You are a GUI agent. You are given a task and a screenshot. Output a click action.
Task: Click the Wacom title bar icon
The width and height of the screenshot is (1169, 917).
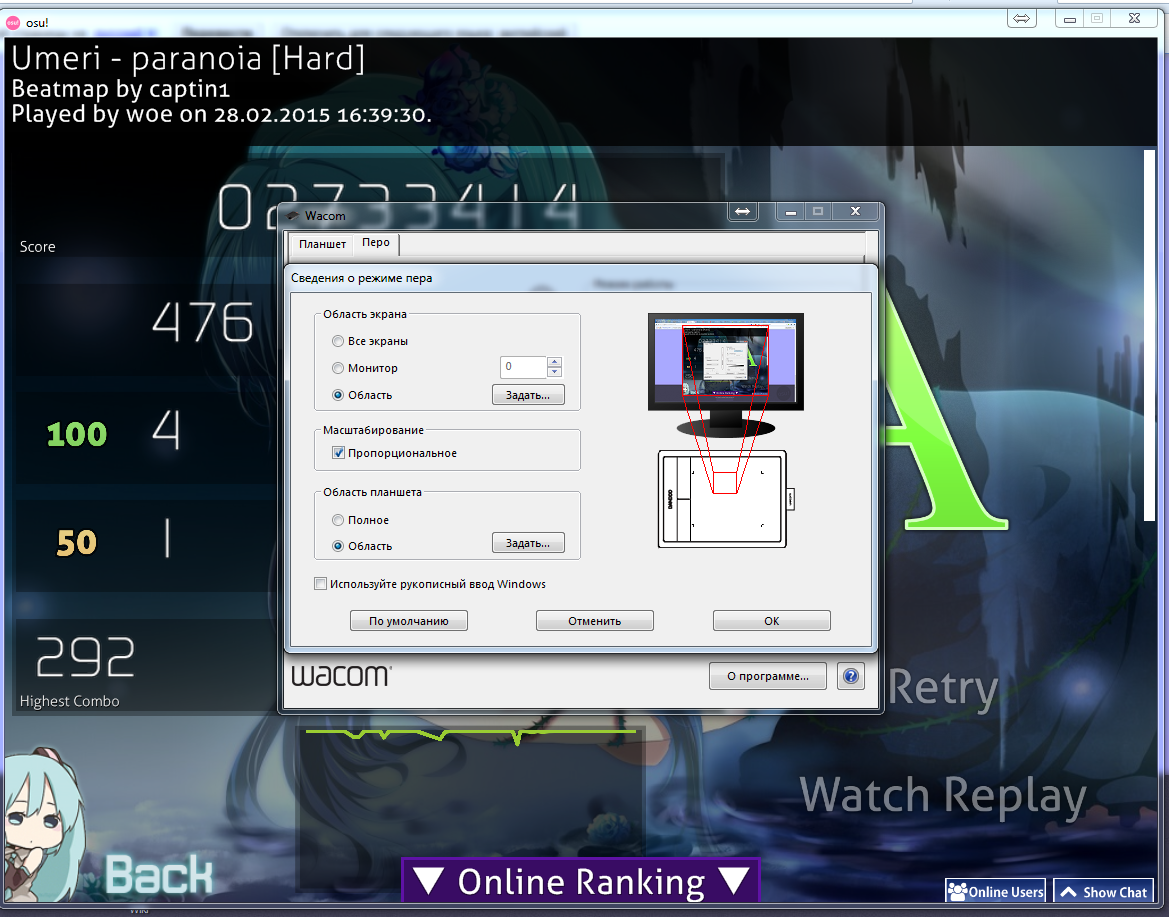click(293, 215)
